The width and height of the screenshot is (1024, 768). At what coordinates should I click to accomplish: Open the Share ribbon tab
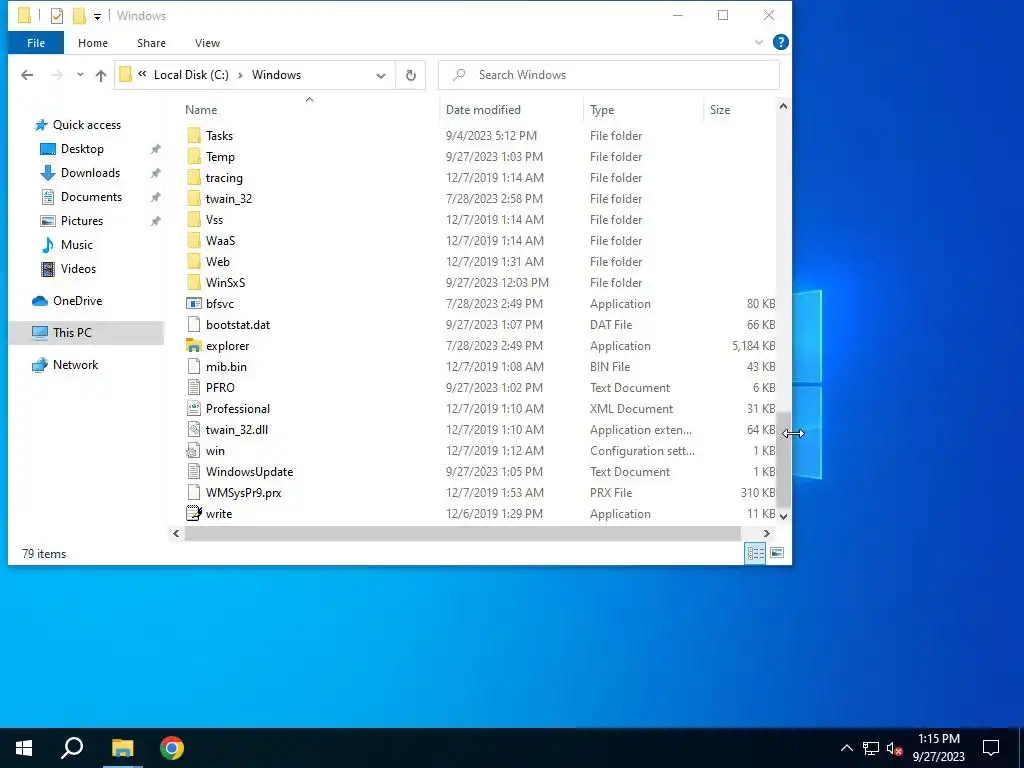tap(151, 43)
